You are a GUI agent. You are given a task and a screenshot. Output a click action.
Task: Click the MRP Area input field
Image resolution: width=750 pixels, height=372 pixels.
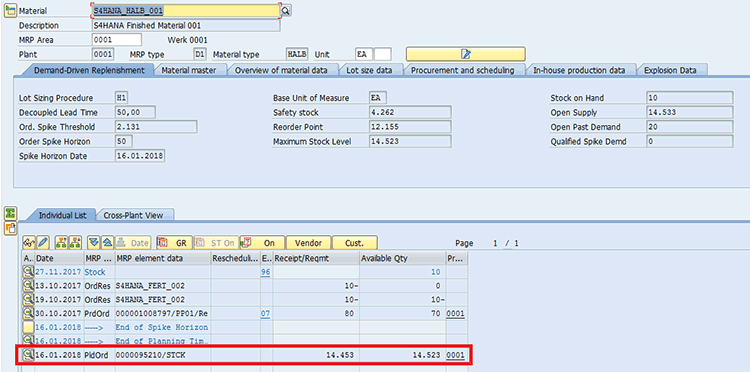(116, 40)
